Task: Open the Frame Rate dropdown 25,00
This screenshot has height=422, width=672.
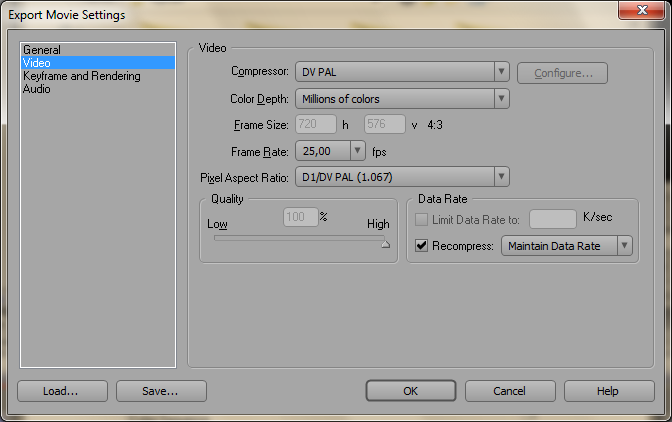Action: [330, 151]
